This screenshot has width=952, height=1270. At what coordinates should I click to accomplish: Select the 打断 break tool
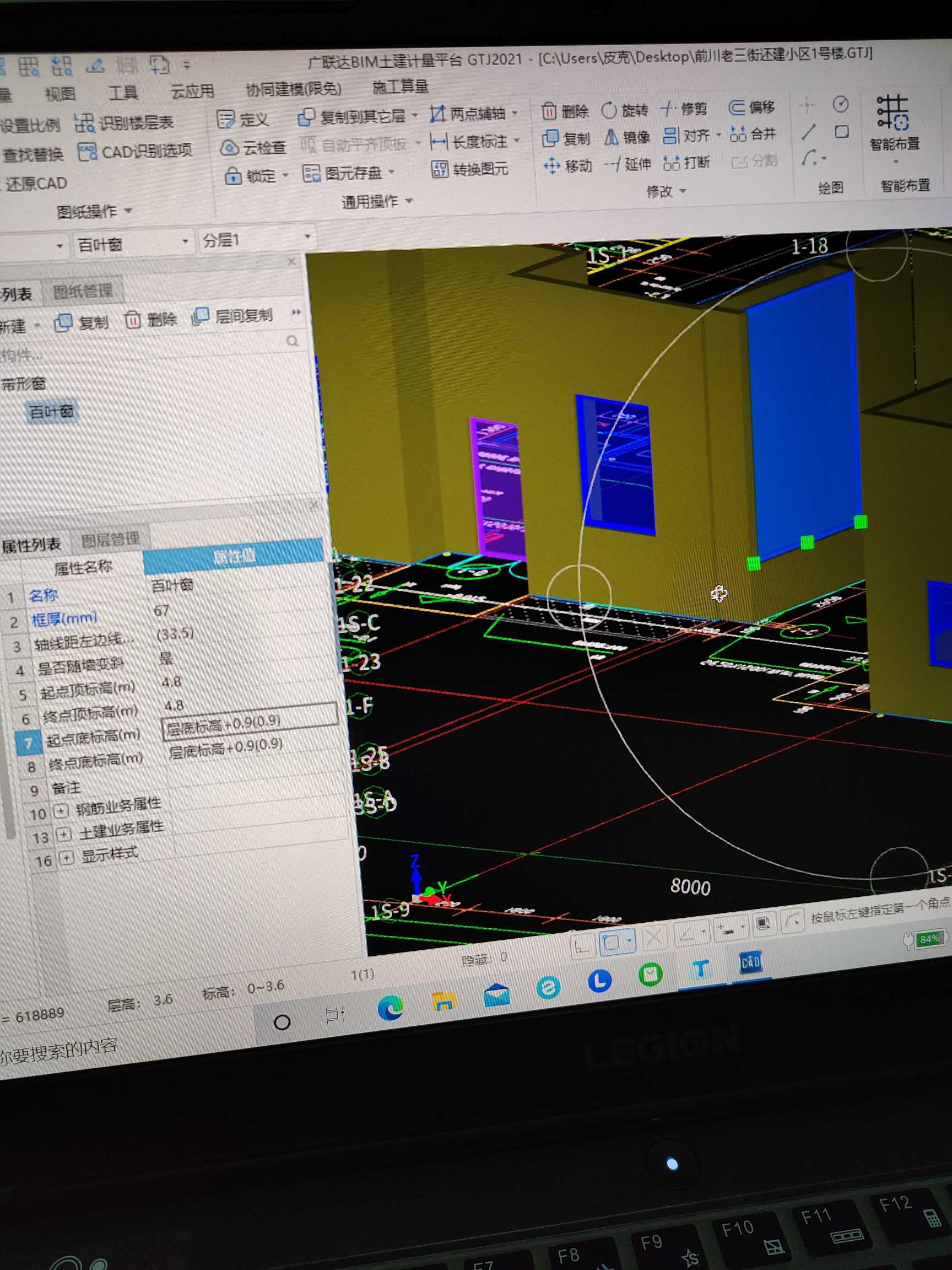(x=687, y=163)
